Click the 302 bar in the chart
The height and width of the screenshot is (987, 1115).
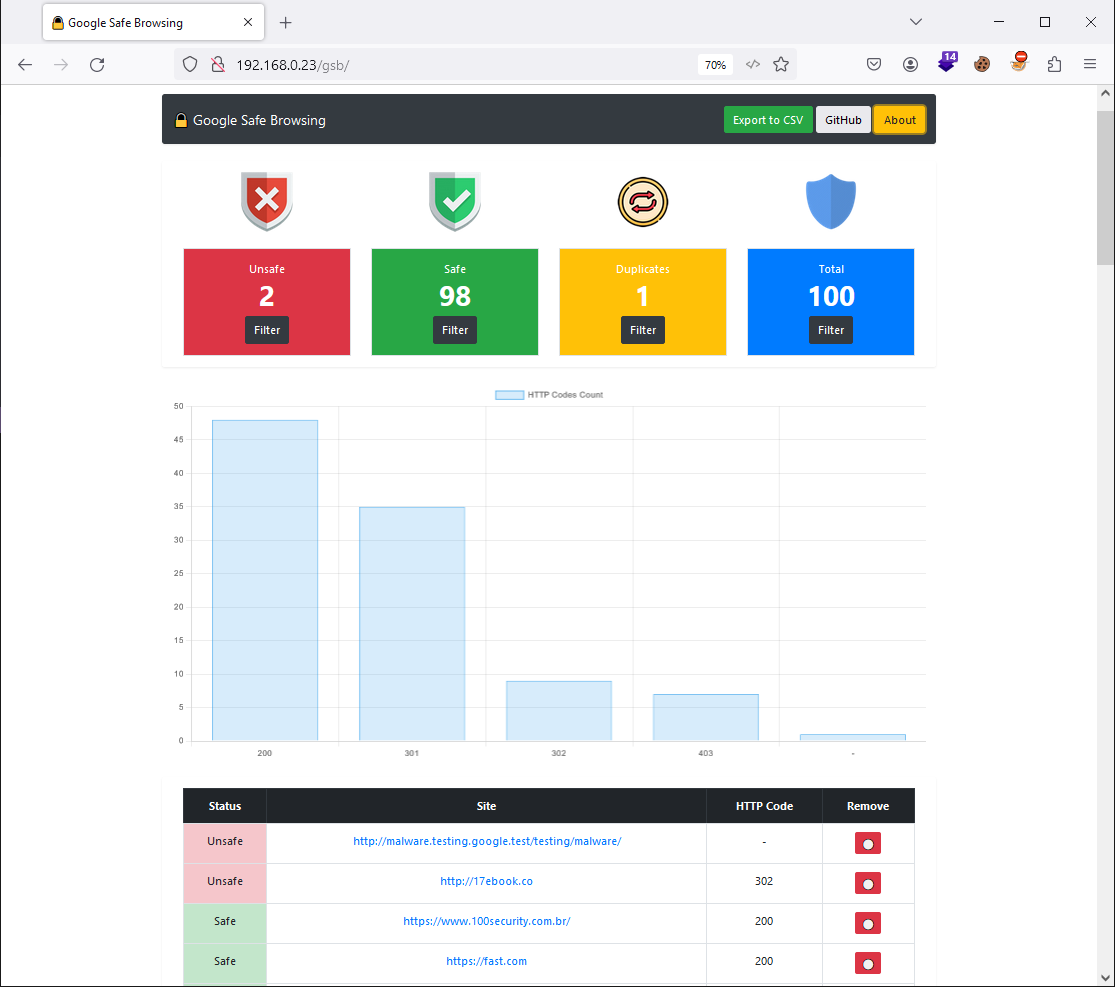point(559,710)
